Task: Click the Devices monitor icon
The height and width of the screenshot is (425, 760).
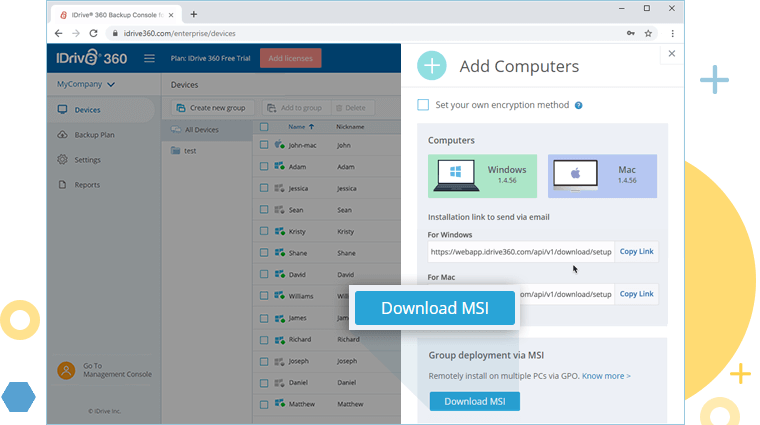Action: click(x=63, y=110)
